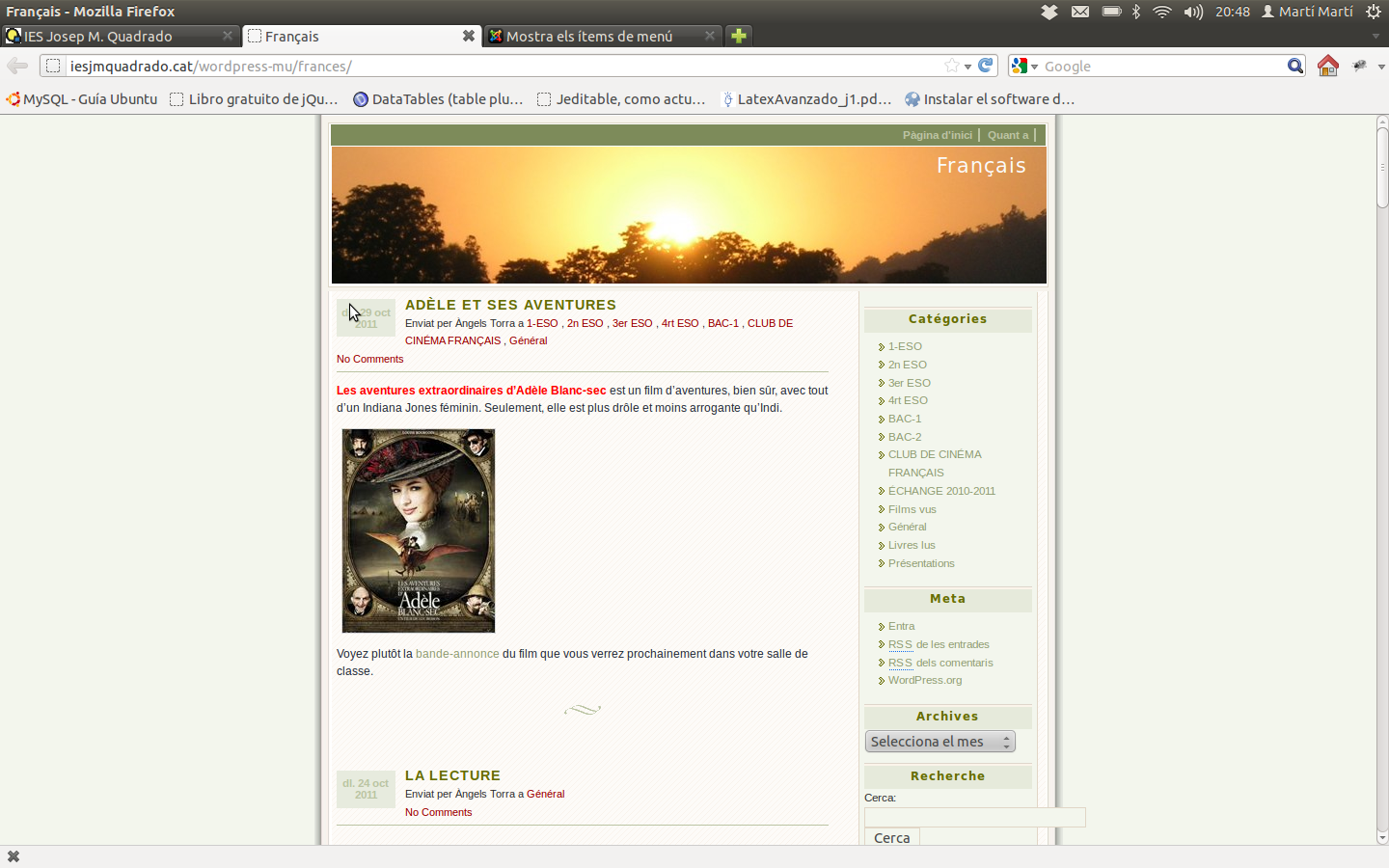Switch to 'Mostra els ítems de menú' tab
The height and width of the screenshot is (868, 1389).
tap(588, 36)
